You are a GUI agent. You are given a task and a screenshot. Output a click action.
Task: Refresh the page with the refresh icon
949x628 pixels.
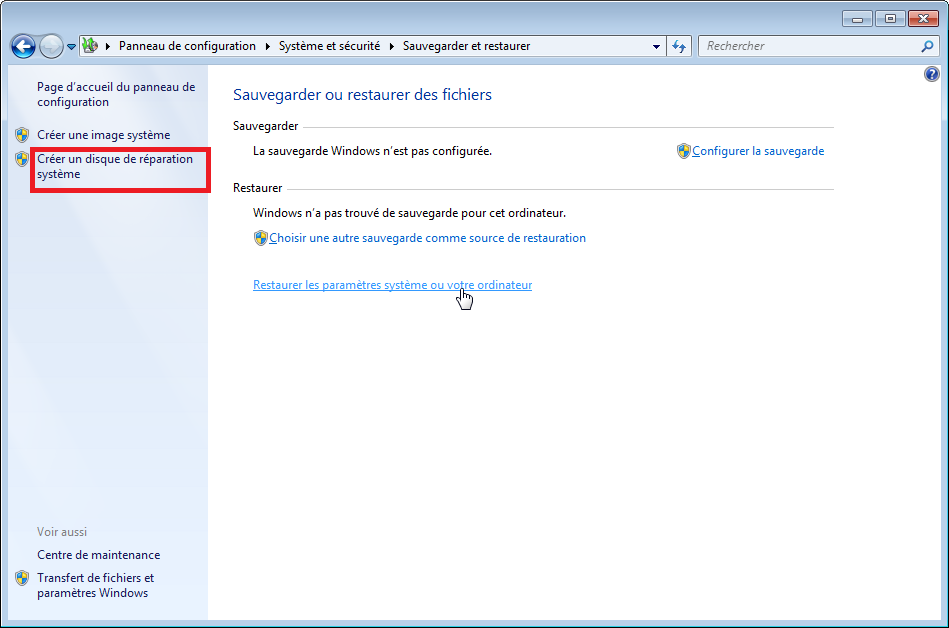point(679,46)
